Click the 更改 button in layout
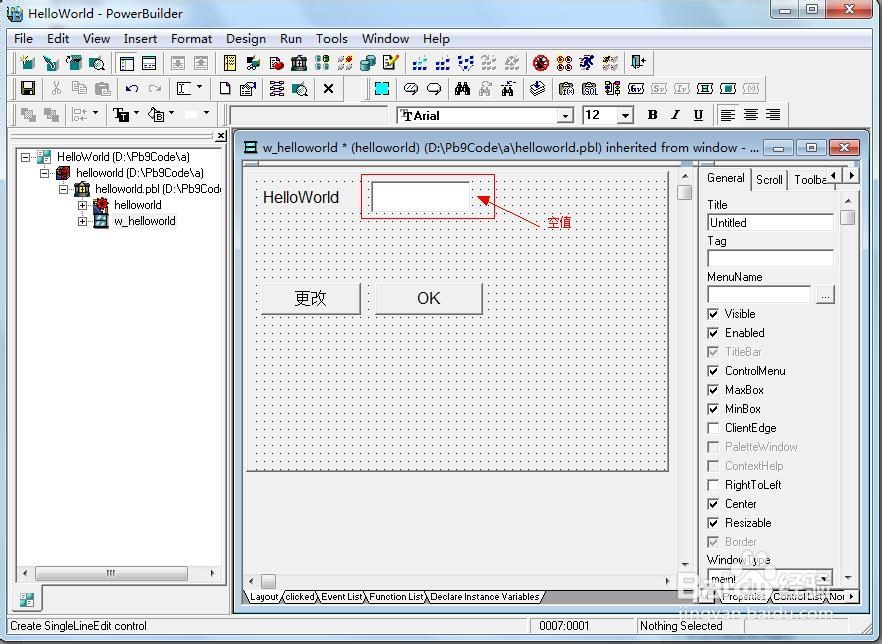 pos(310,298)
